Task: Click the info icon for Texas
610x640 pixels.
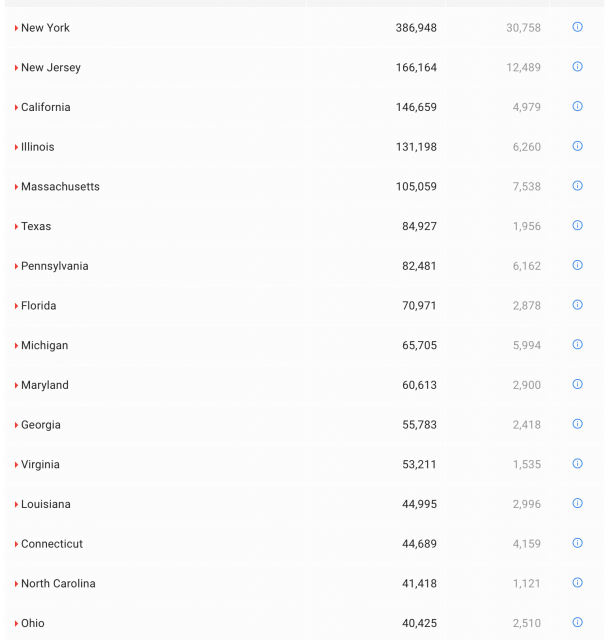Action: point(577,225)
